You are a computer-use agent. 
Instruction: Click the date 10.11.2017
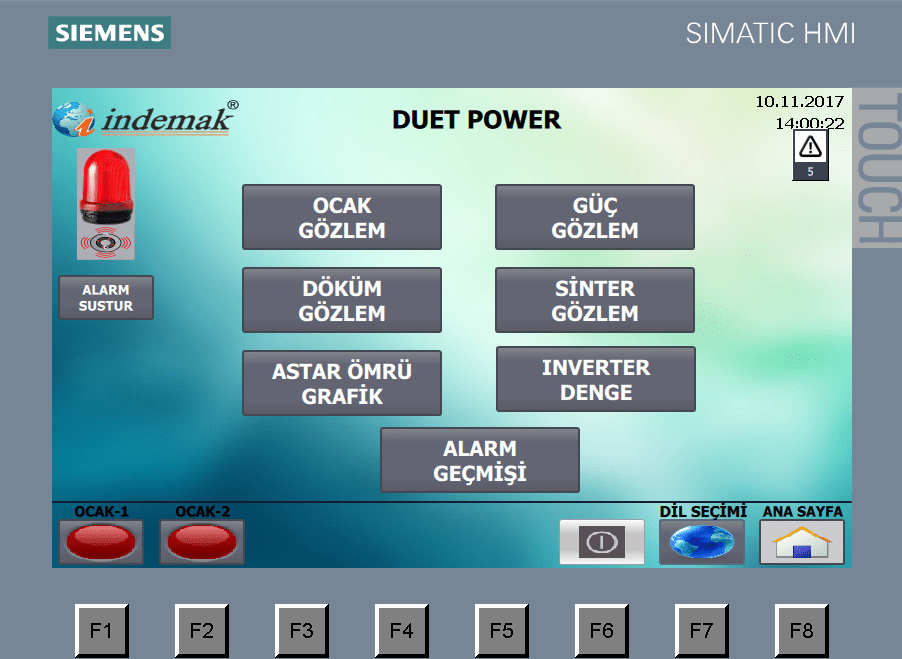[800, 102]
